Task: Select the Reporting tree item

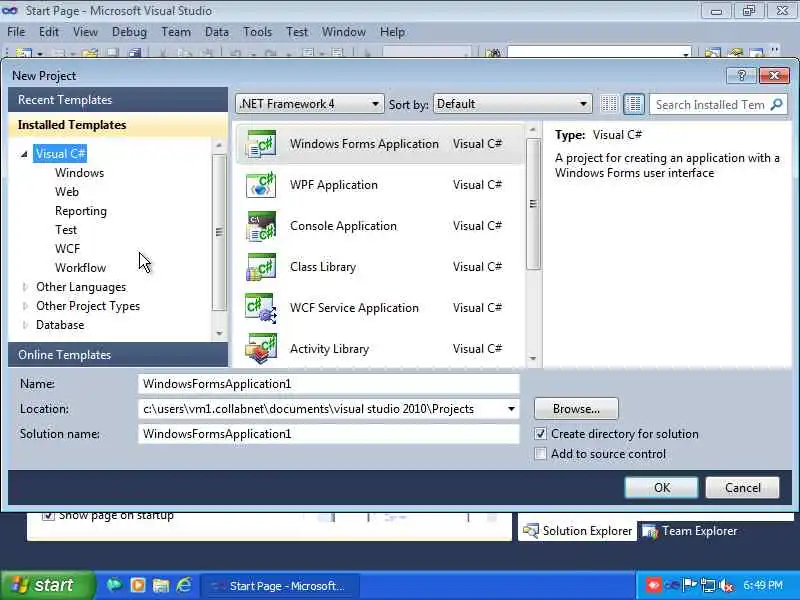Action: point(81,211)
